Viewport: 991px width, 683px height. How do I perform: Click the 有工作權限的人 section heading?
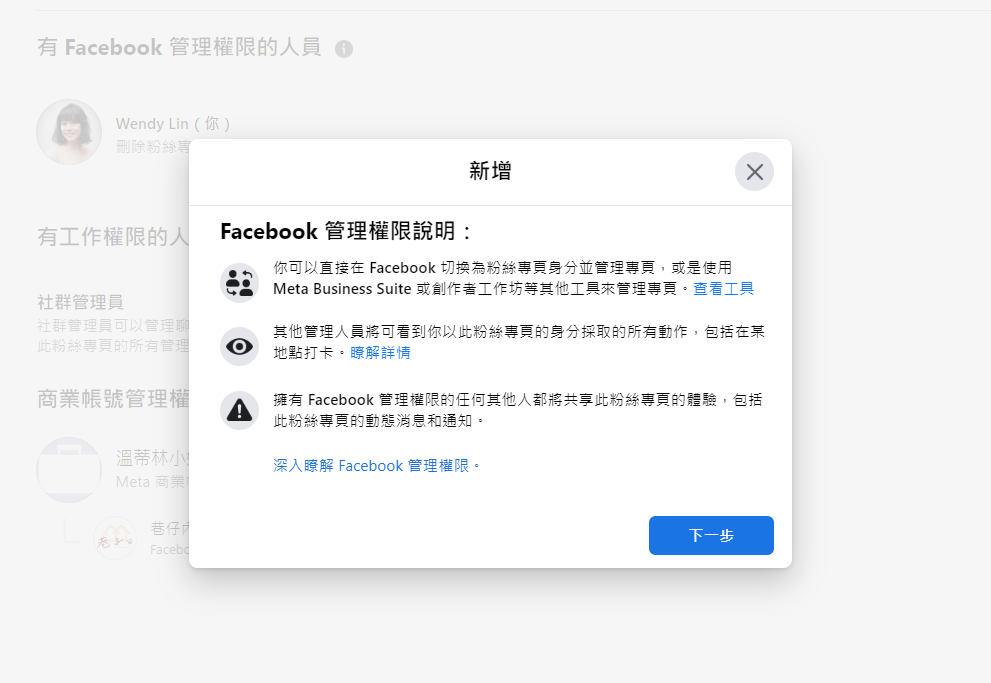click(x=112, y=237)
